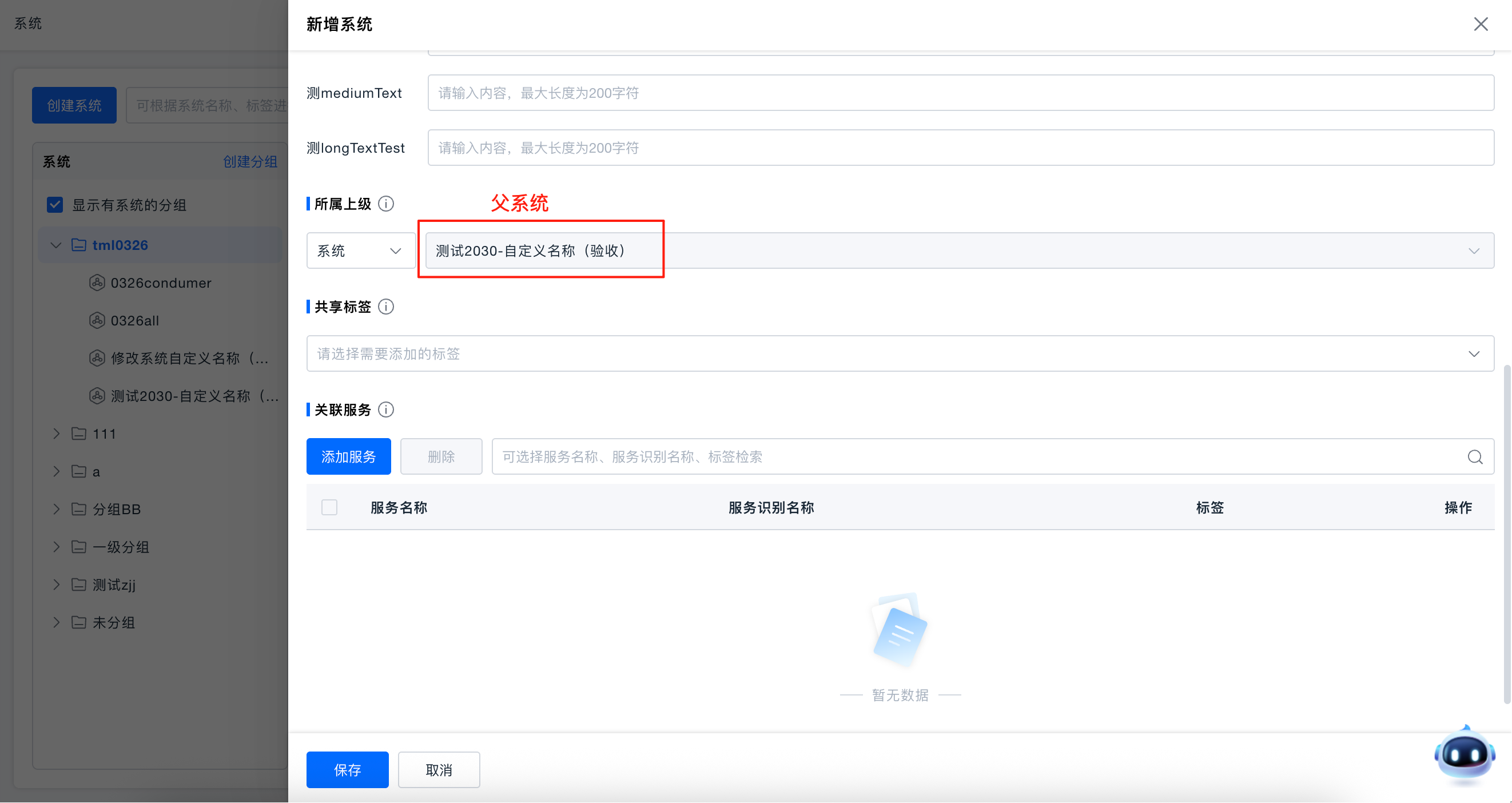Click the 暂无数据 empty-state text
The height and width of the screenshot is (803, 1512).
[900, 695]
